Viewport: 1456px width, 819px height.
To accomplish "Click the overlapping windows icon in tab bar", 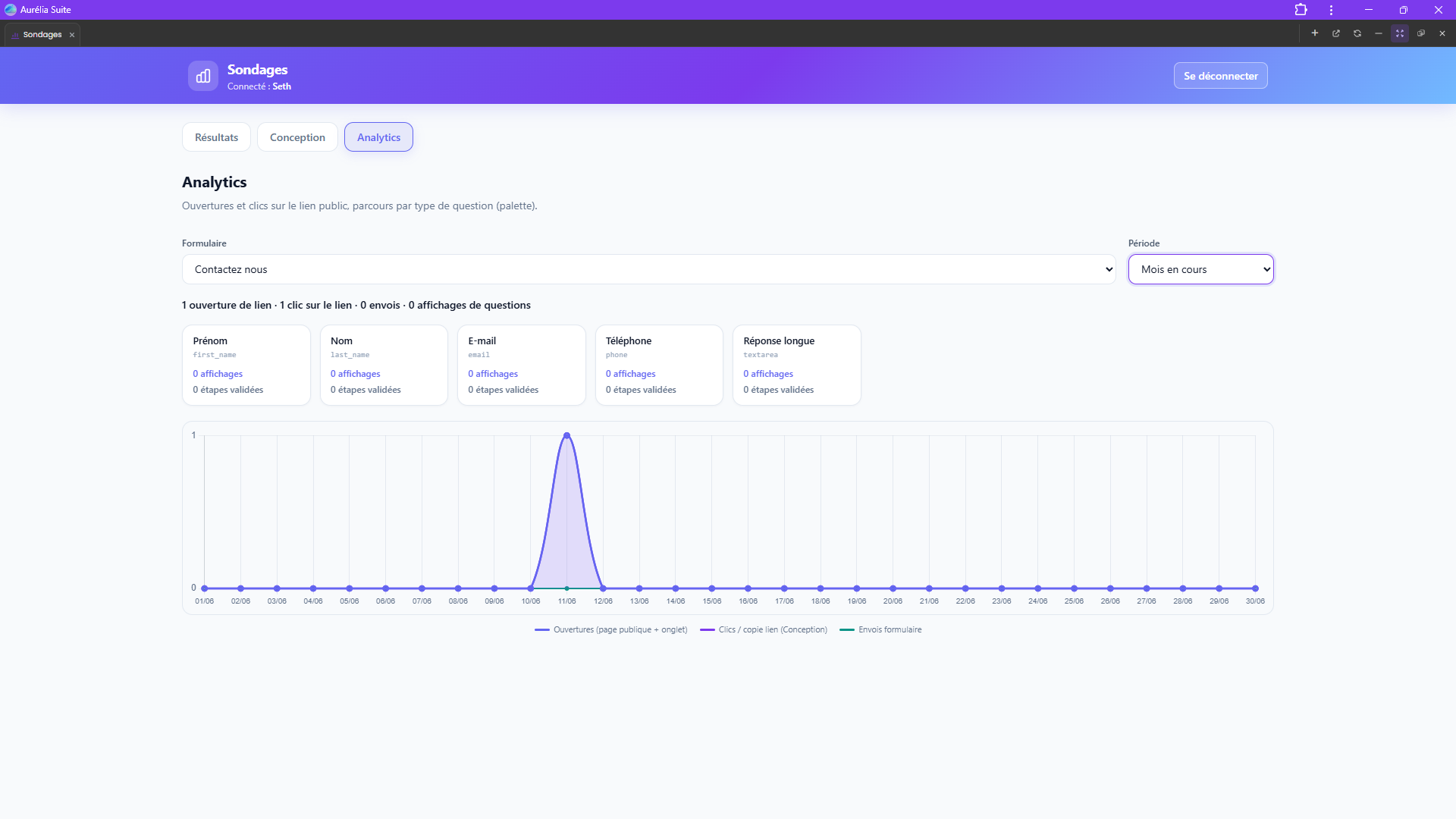I will coord(1421,33).
